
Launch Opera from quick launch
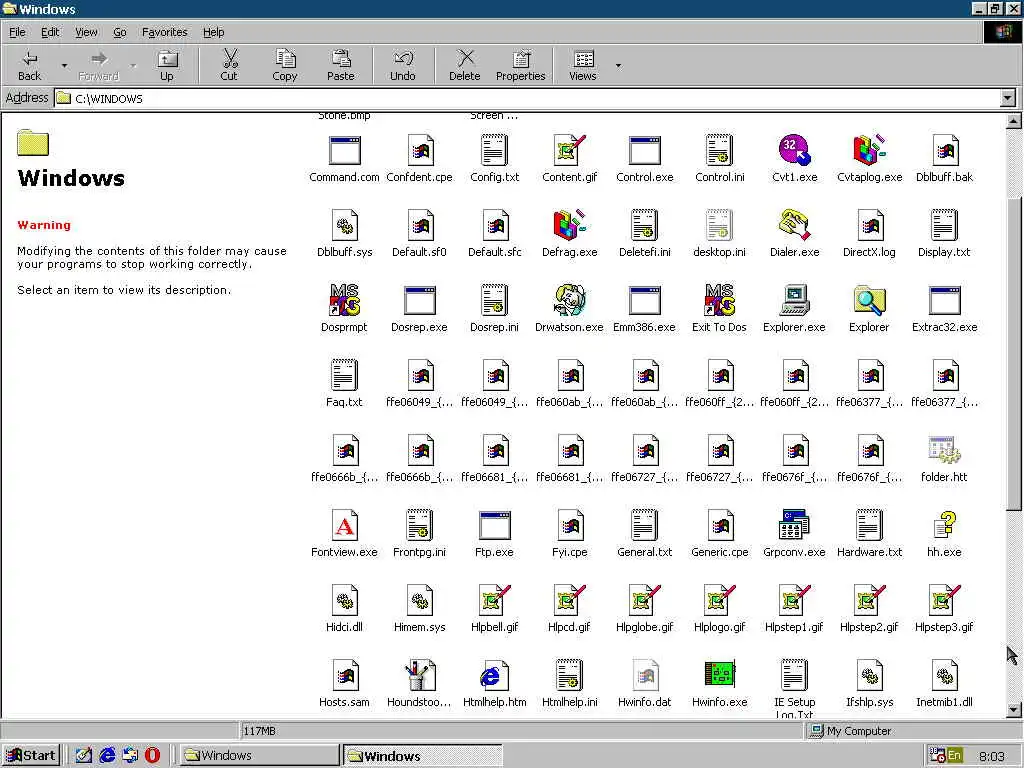152,756
